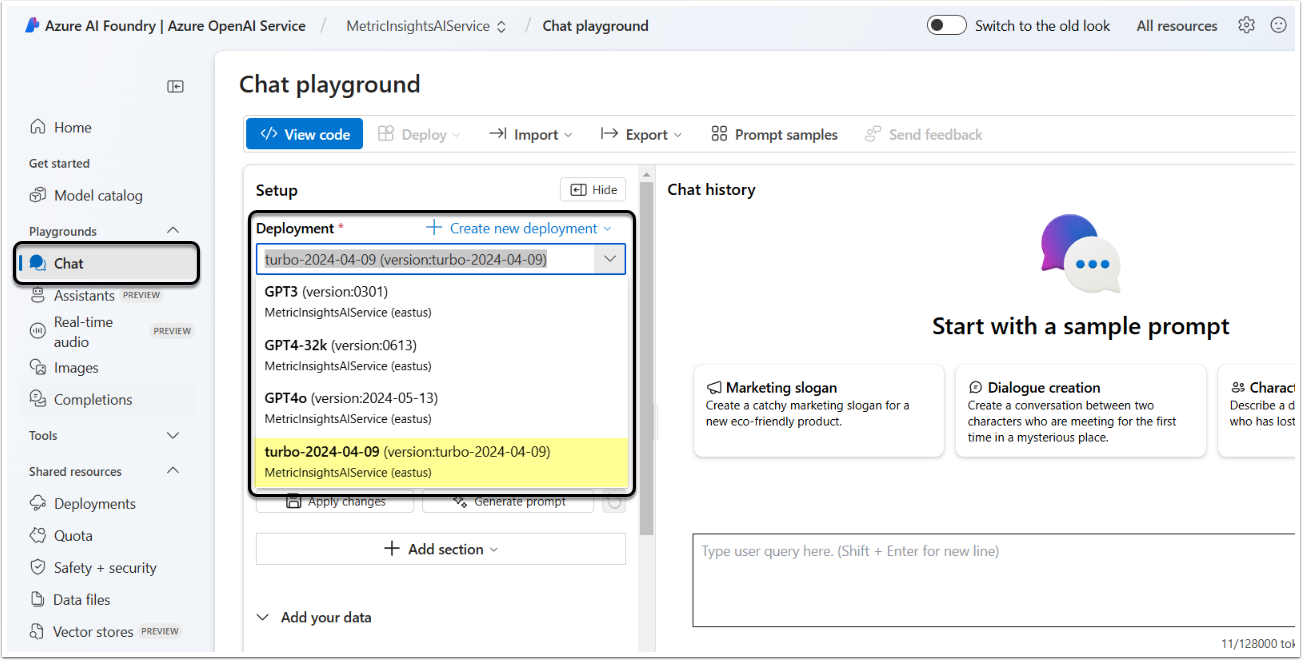1302x660 pixels.
Task: Select GPT3 (version:0301) deployment
Action: pyautogui.click(x=441, y=301)
